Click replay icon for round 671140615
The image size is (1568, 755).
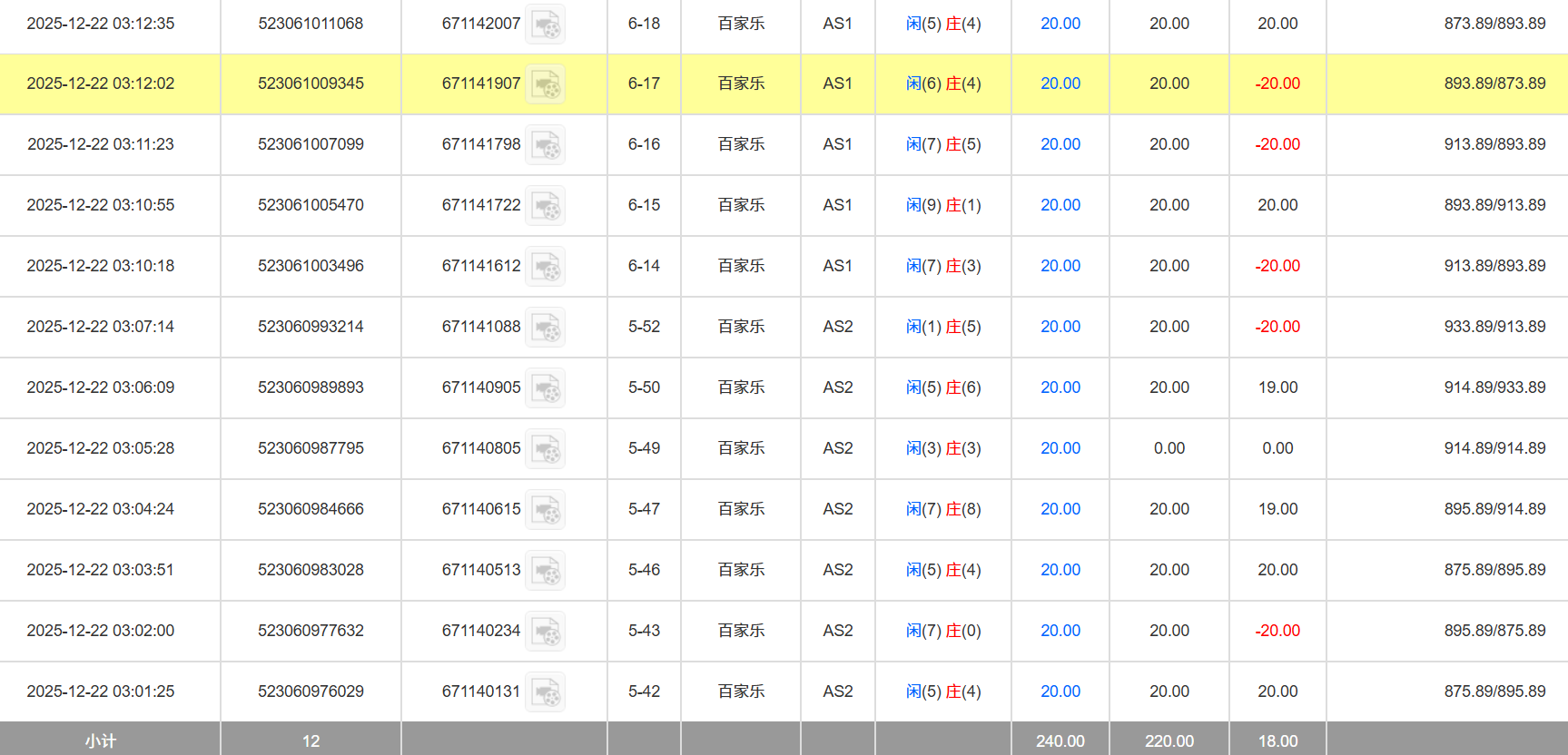click(546, 510)
